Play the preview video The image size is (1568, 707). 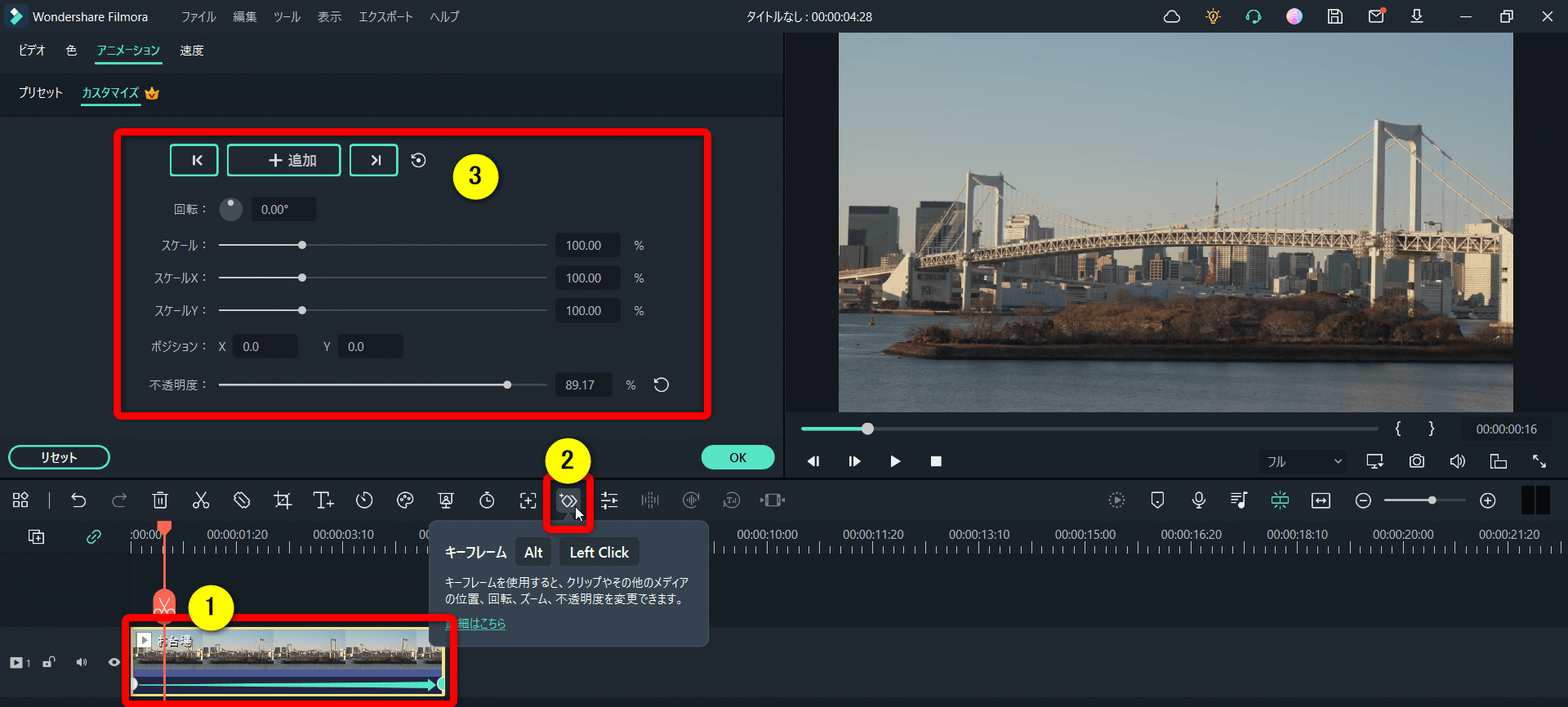click(x=895, y=461)
